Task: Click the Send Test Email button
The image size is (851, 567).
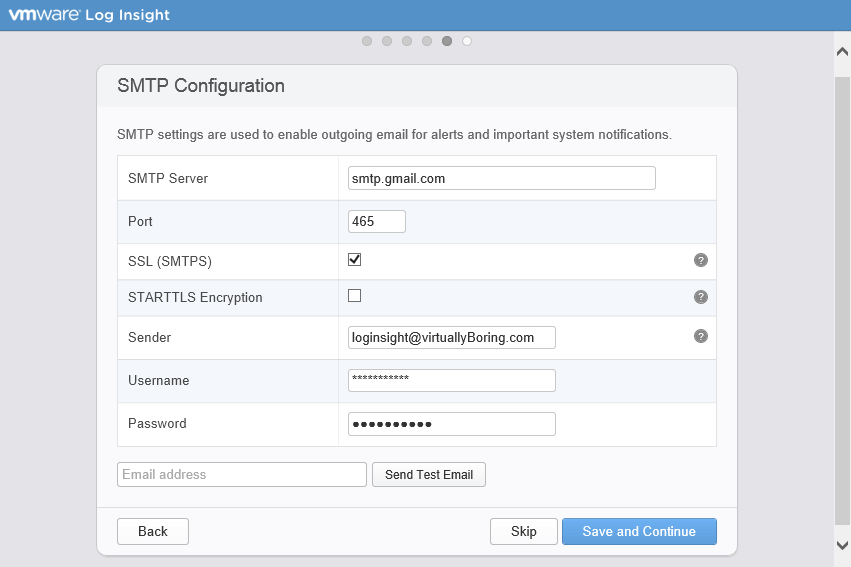Action: (429, 475)
